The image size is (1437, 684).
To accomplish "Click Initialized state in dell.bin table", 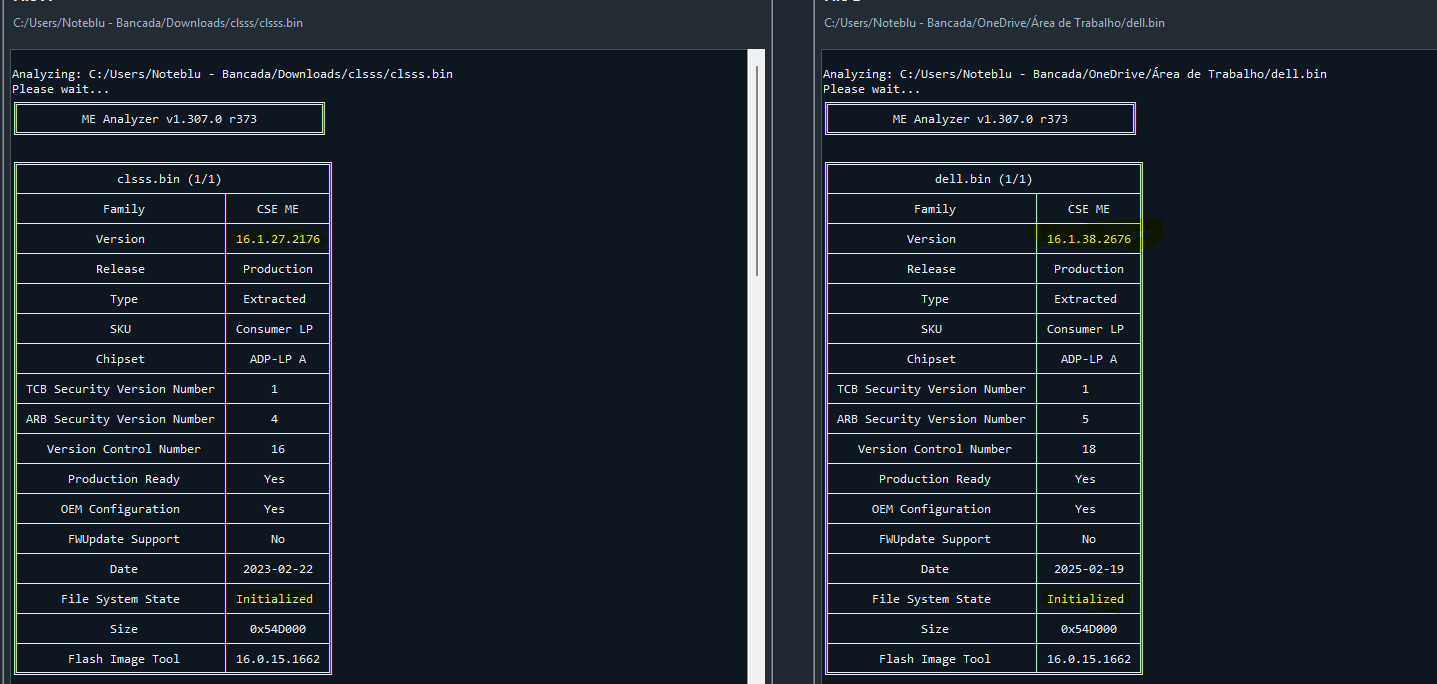I will [x=1085, y=599].
